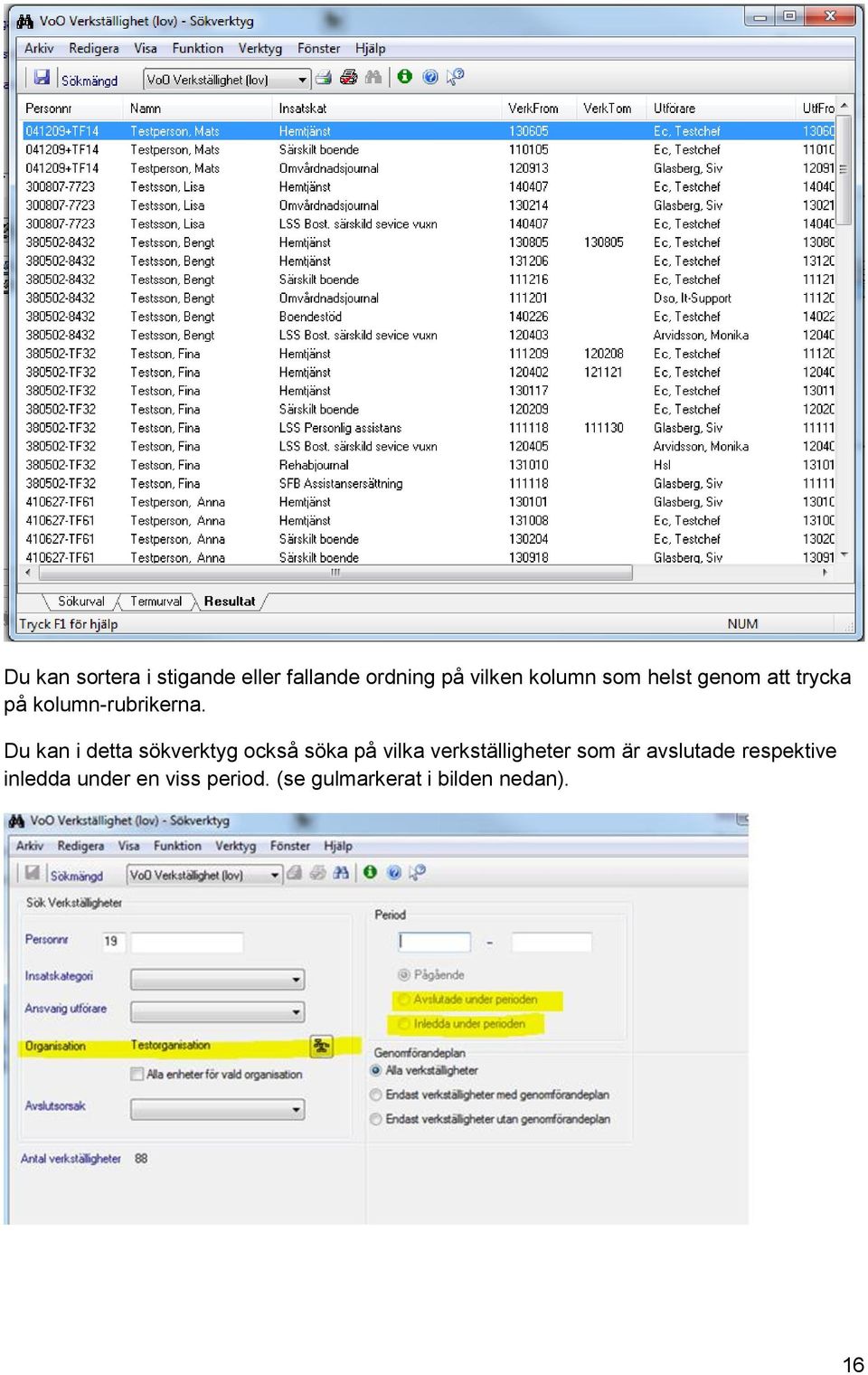Select Alla verkställigheter radio button

[x=375, y=1070]
